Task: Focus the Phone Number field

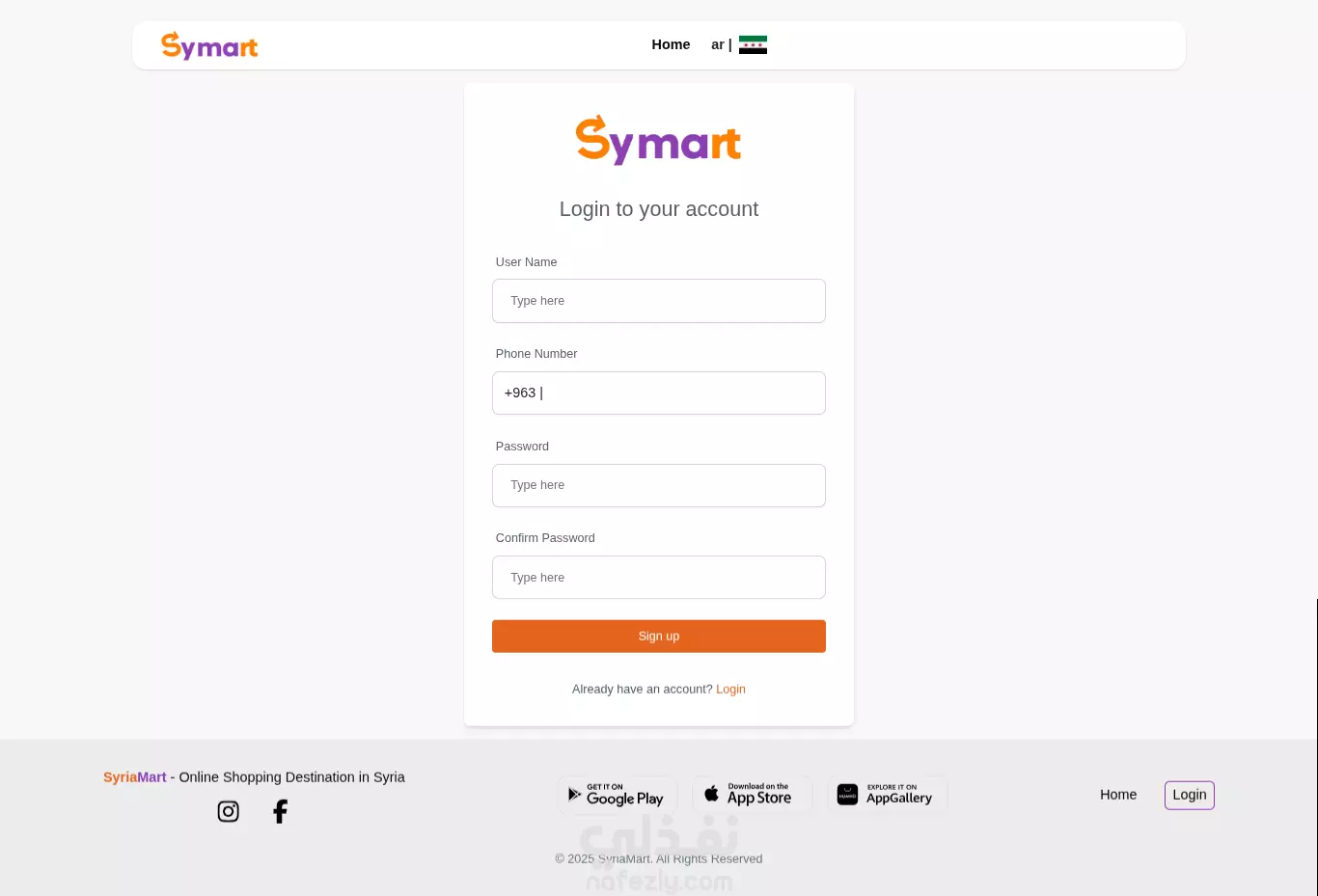Action: tap(659, 393)
